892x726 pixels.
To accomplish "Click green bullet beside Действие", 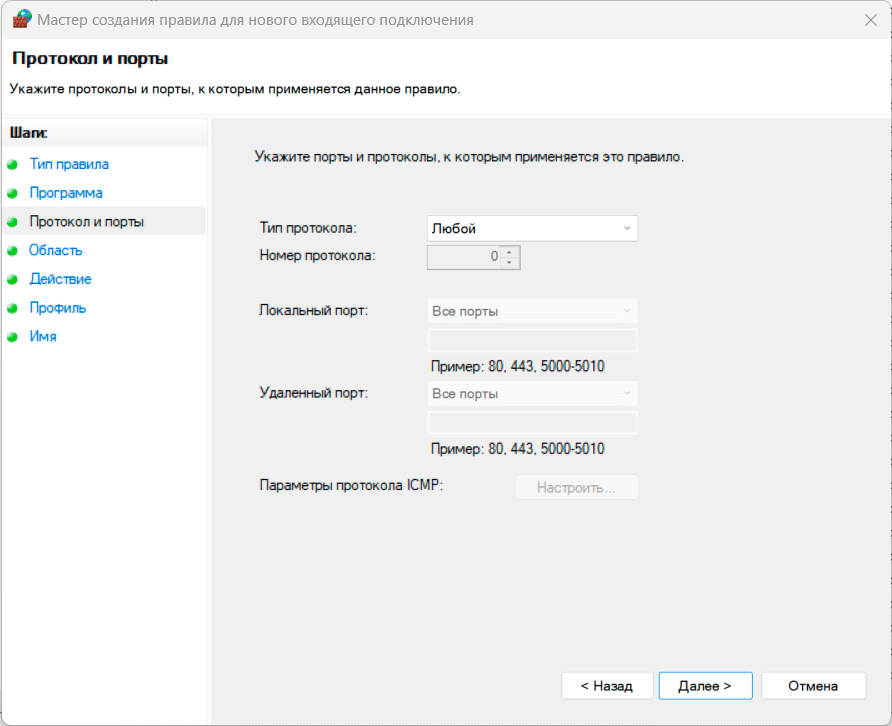I will 12,280.
